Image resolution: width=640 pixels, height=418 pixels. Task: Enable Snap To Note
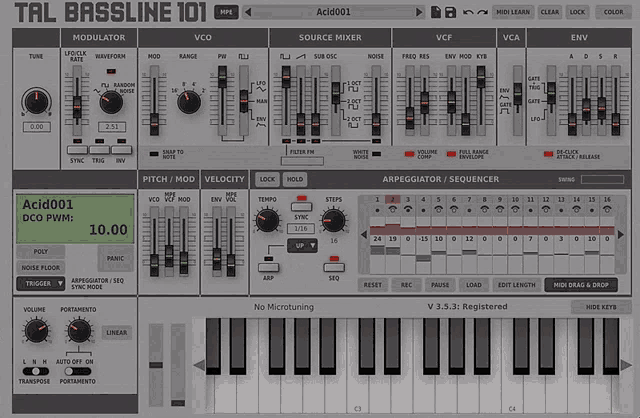click(x=154, y=154)
